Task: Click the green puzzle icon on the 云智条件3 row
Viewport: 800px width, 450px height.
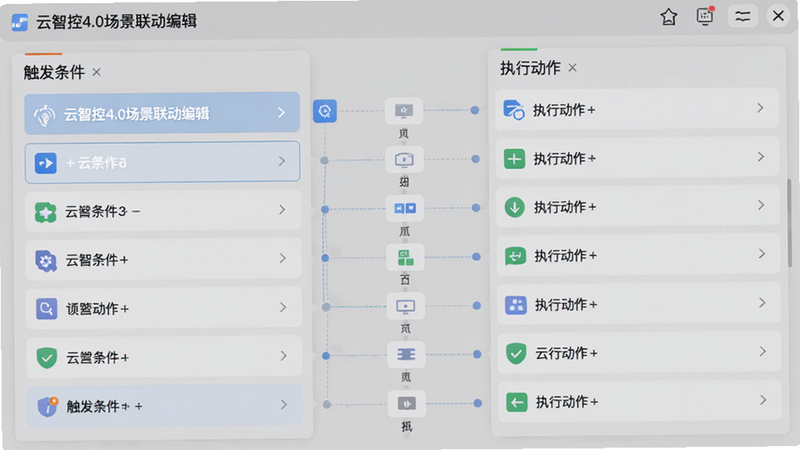Action: (45, 212)
